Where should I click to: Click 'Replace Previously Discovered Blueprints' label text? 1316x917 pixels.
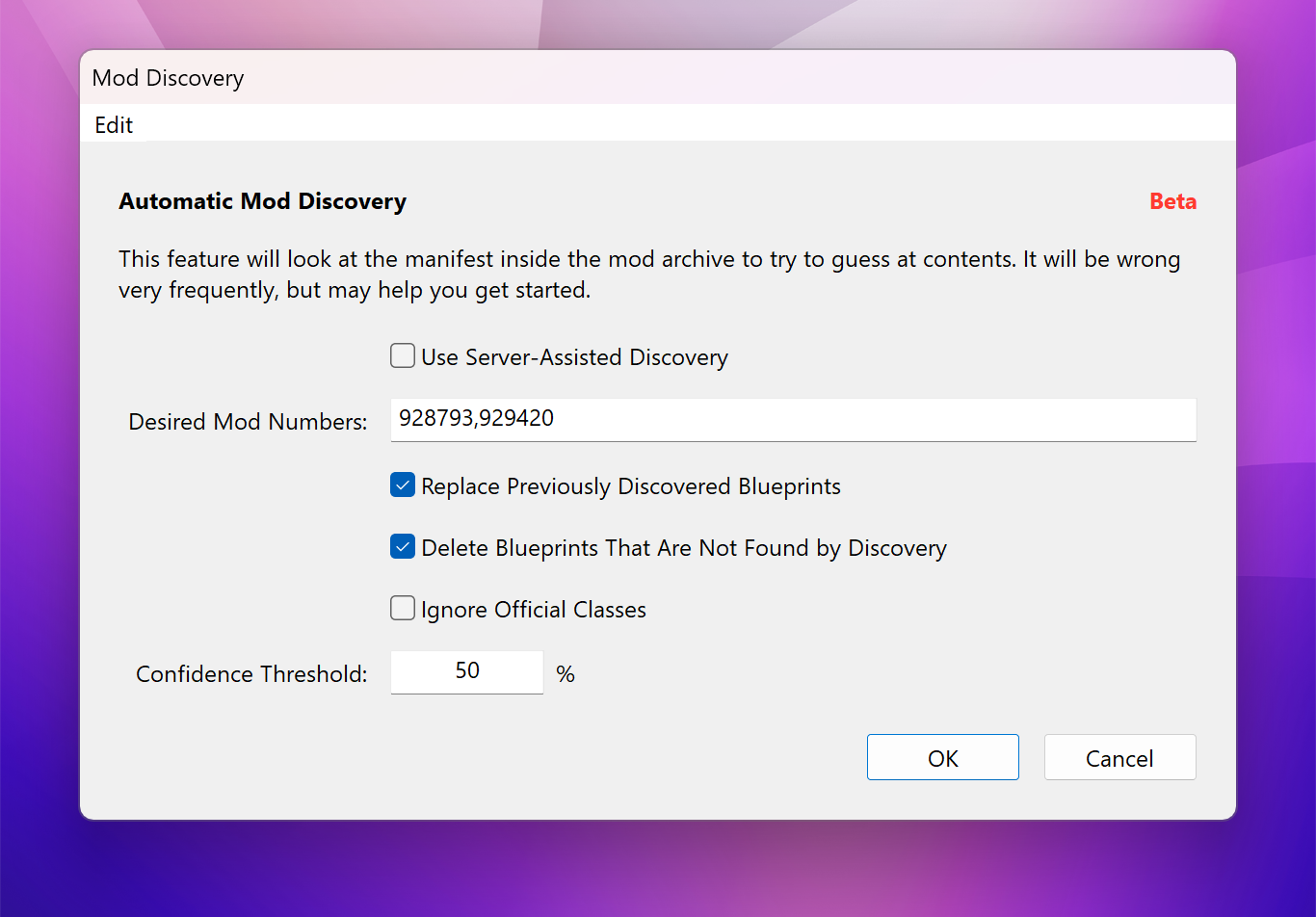click(631, 486)
